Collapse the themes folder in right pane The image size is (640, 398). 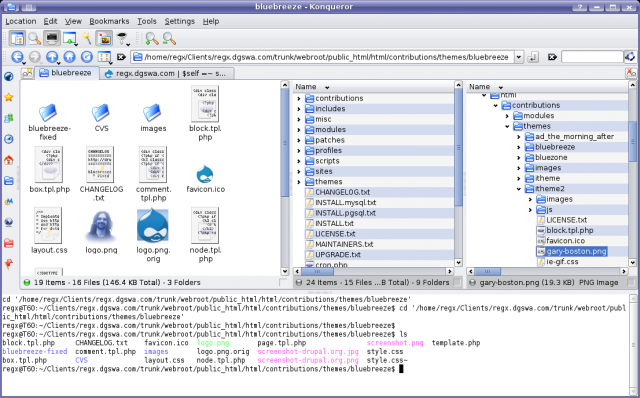coord(507,126)
